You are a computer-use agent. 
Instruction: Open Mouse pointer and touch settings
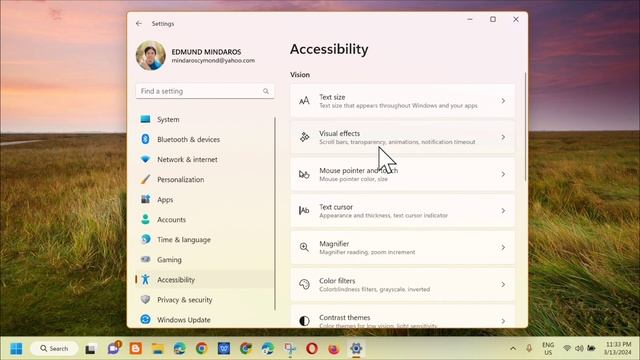coord(402,174)
